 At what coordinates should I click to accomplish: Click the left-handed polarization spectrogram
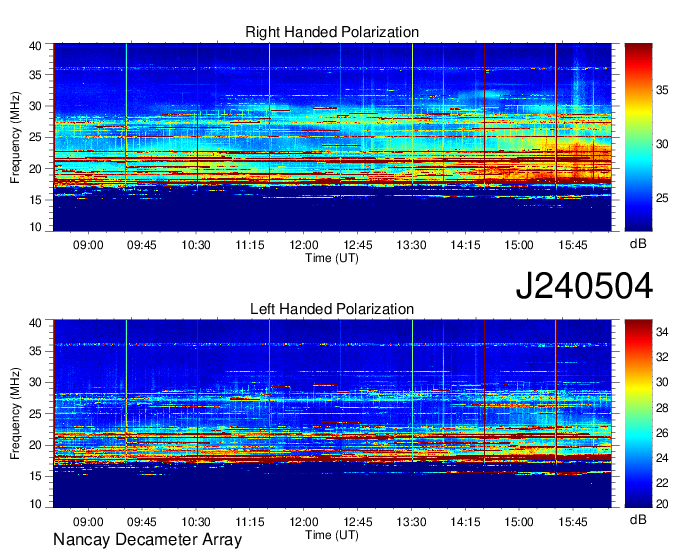coord(332,414)
